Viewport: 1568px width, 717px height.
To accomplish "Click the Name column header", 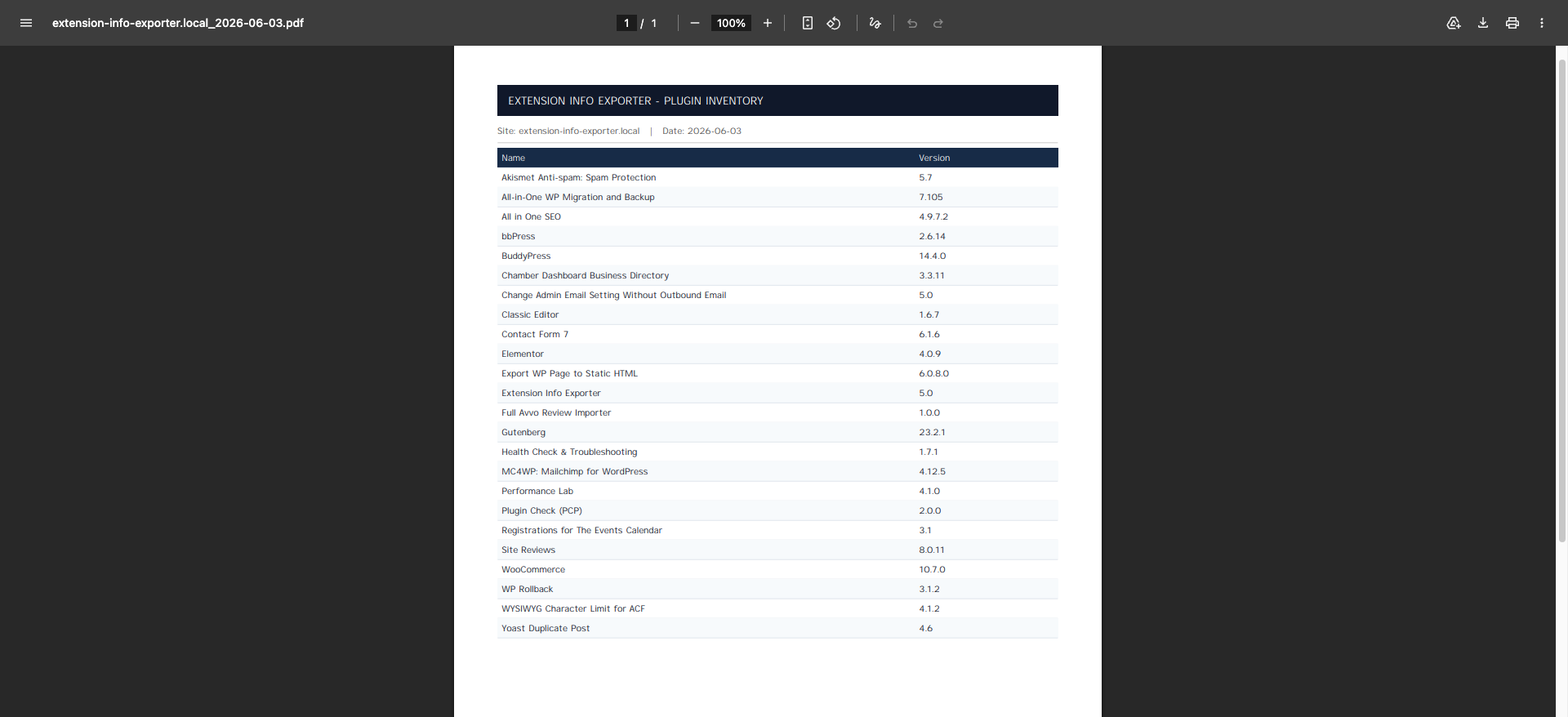I will tap(513, 158).
